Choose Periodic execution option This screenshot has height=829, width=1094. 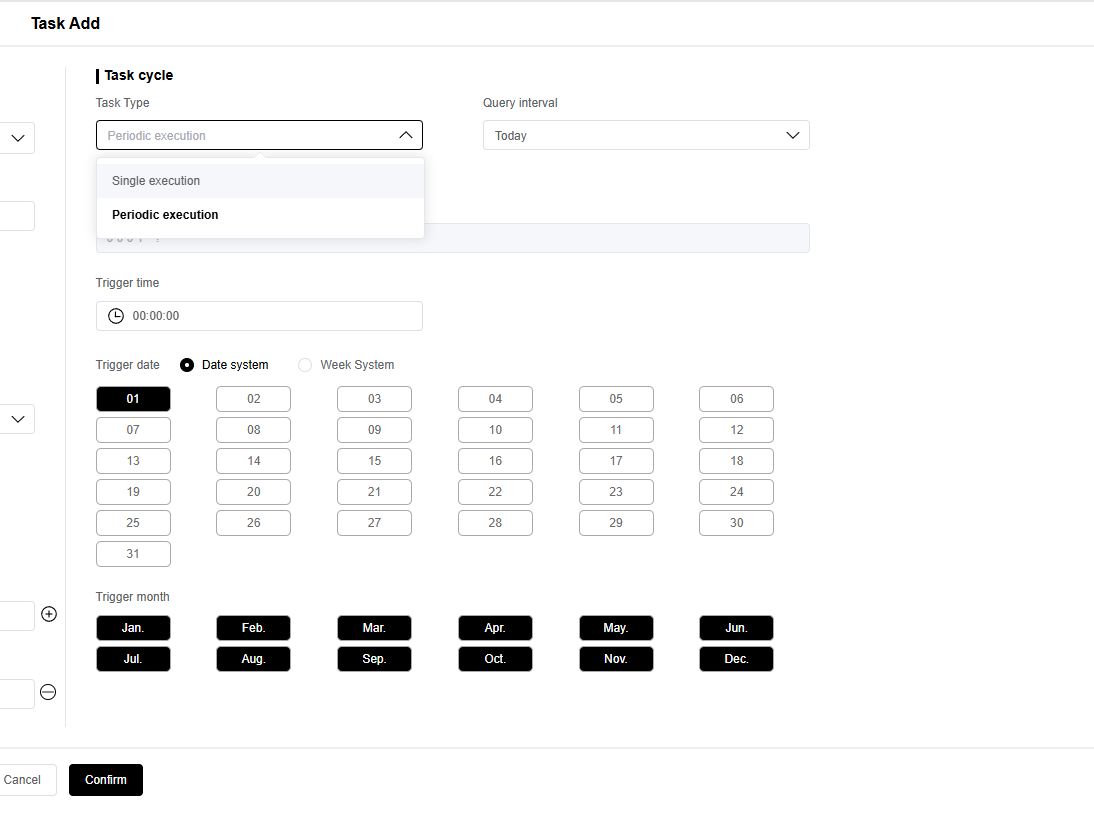point(165,215)
